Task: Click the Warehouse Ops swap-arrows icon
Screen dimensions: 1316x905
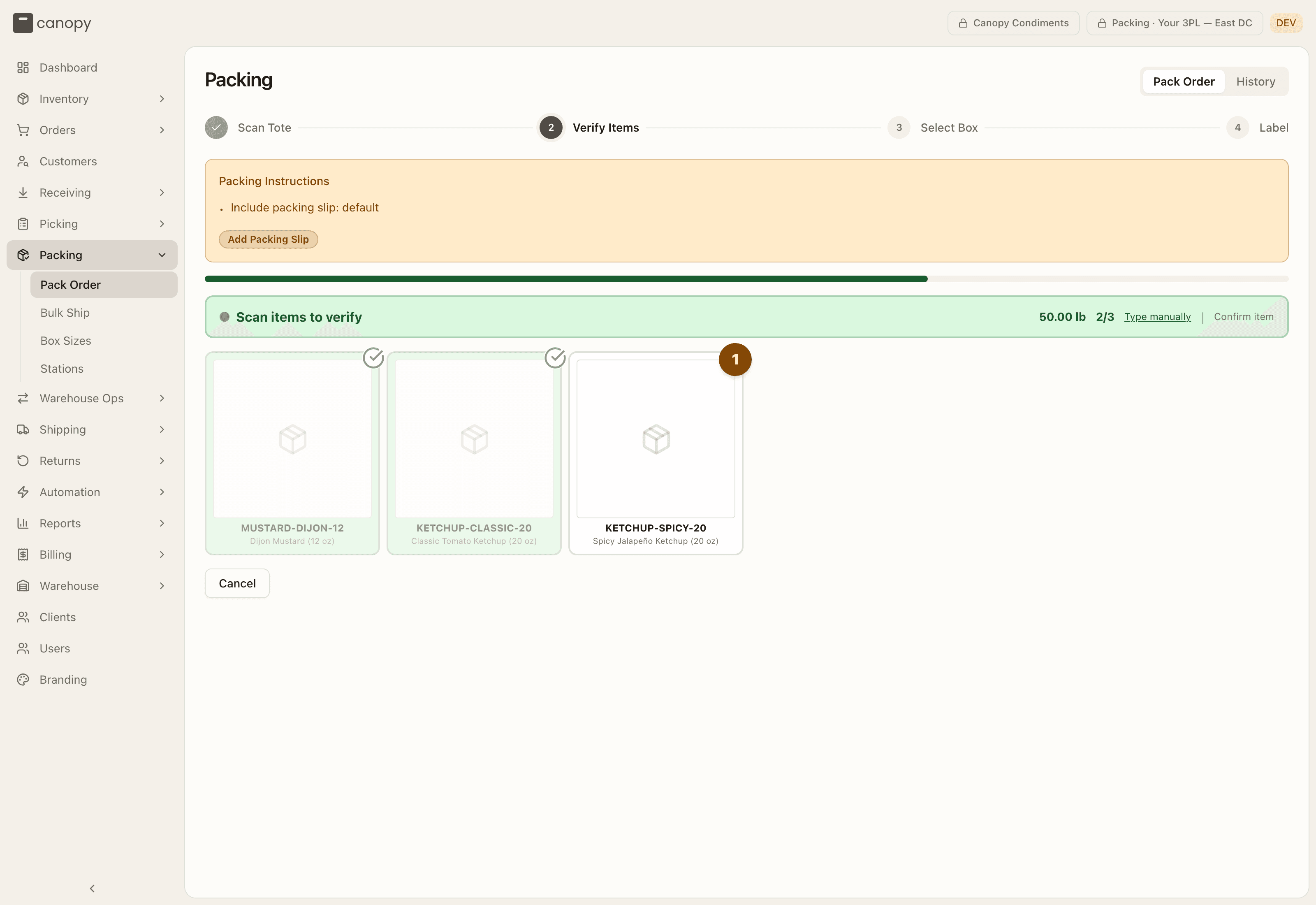Action: pyautogui.click(x=23, y=398)
